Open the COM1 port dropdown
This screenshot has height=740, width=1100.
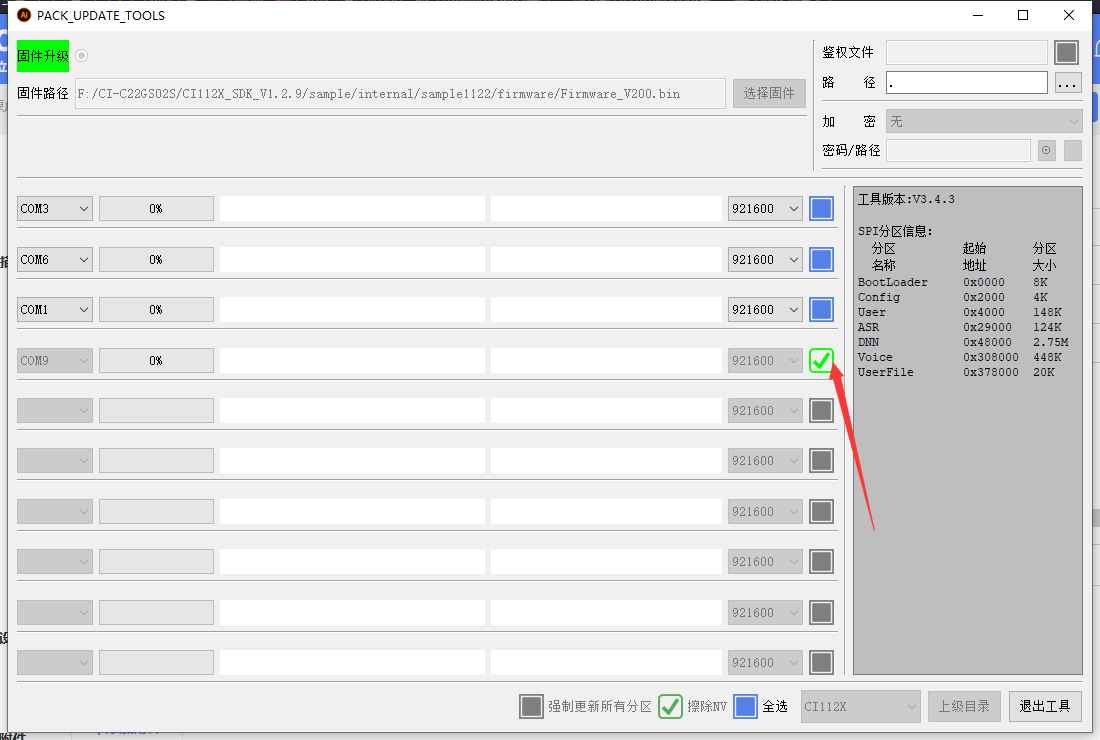tap(55, 309)
